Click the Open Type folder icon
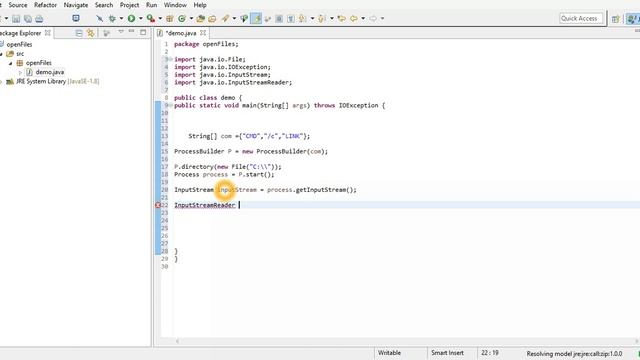This screenshot has width=640, height=360. [200, 18]
